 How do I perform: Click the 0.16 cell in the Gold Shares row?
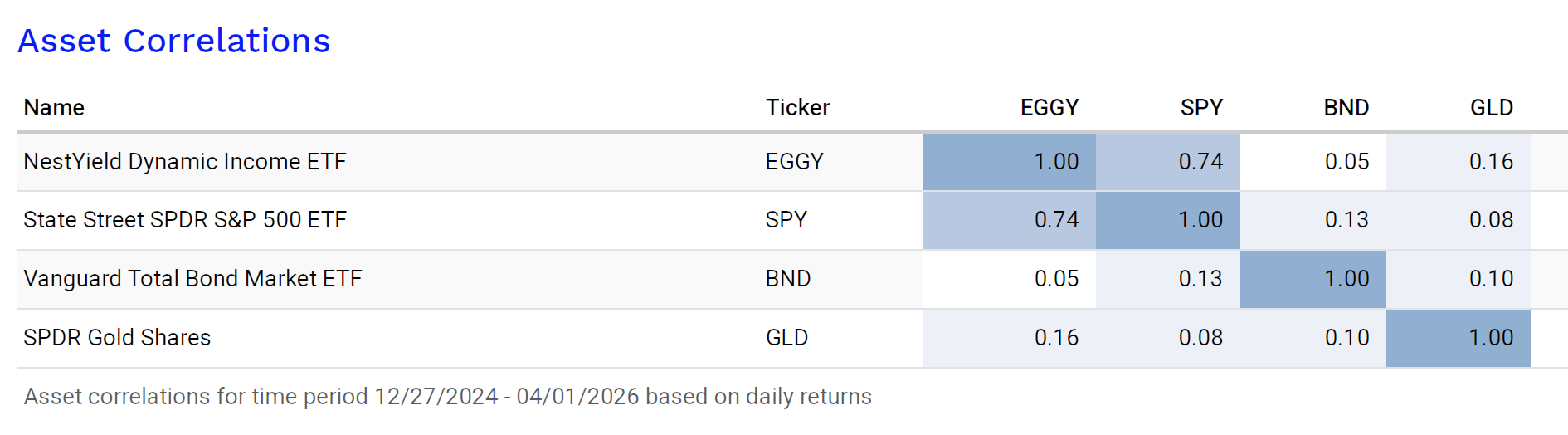click(1056, 337)
